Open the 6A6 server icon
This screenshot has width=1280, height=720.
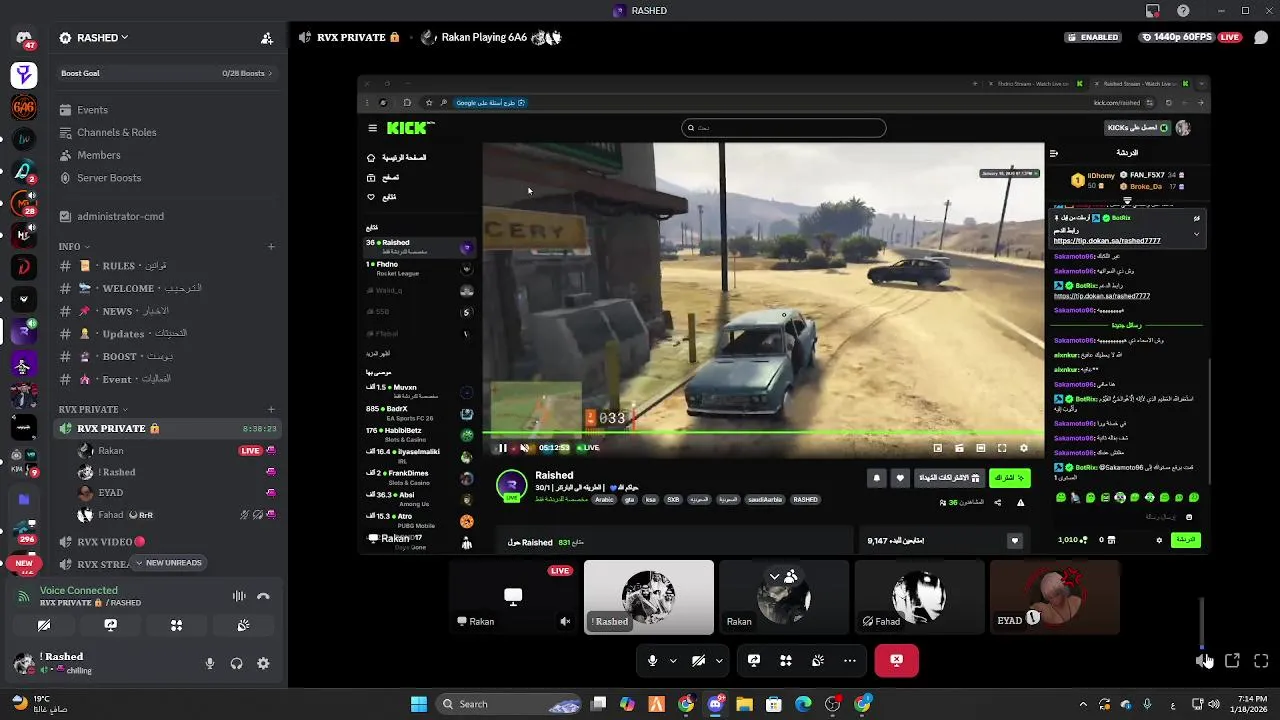click(24, 106)
